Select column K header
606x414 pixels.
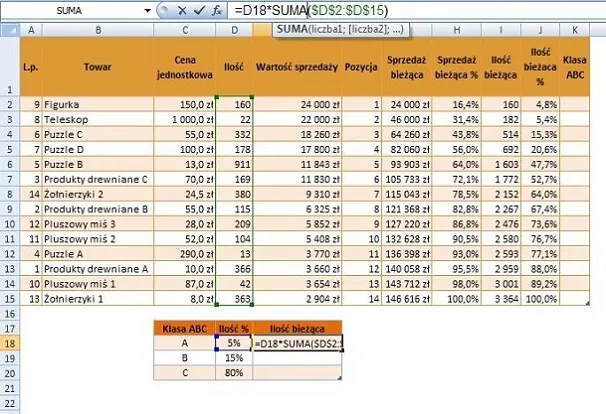pyautogui.click(x=575, y=30)
